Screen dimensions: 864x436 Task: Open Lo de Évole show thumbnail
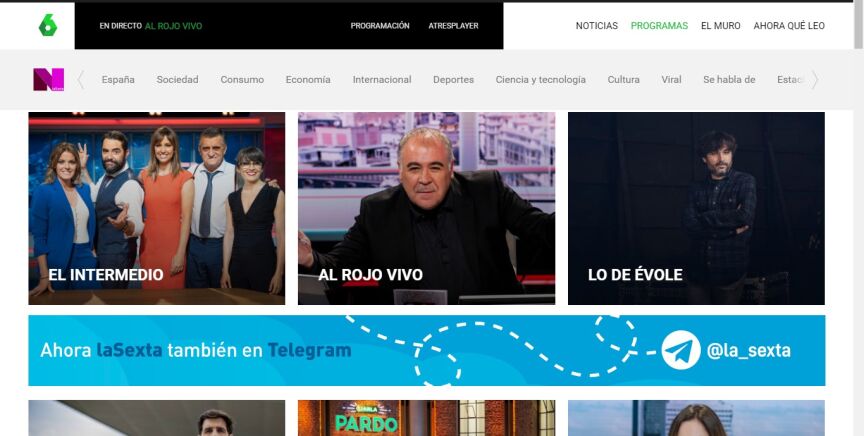(x=696, y=208)
